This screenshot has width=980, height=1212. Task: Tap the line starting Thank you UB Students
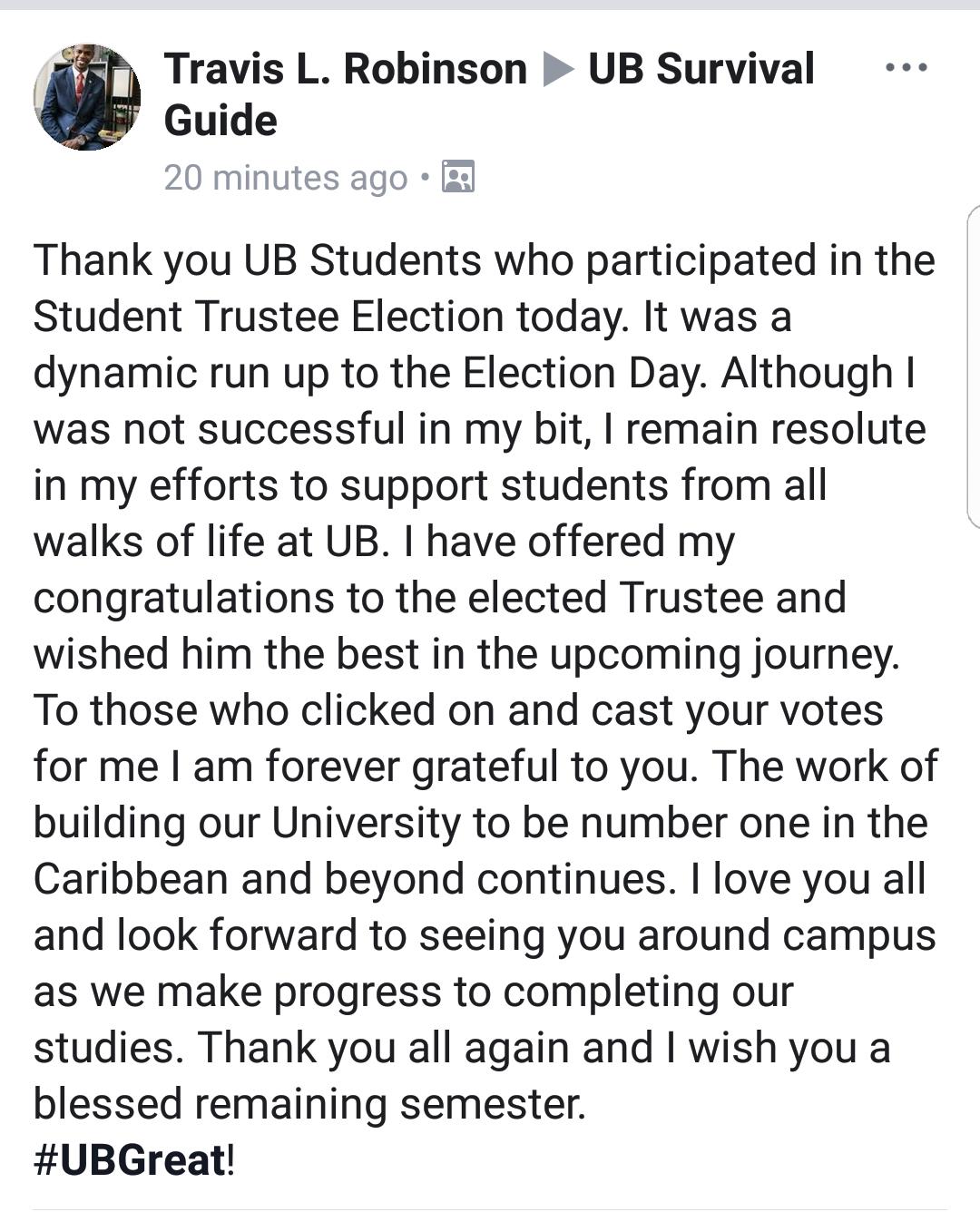[485, 261]
